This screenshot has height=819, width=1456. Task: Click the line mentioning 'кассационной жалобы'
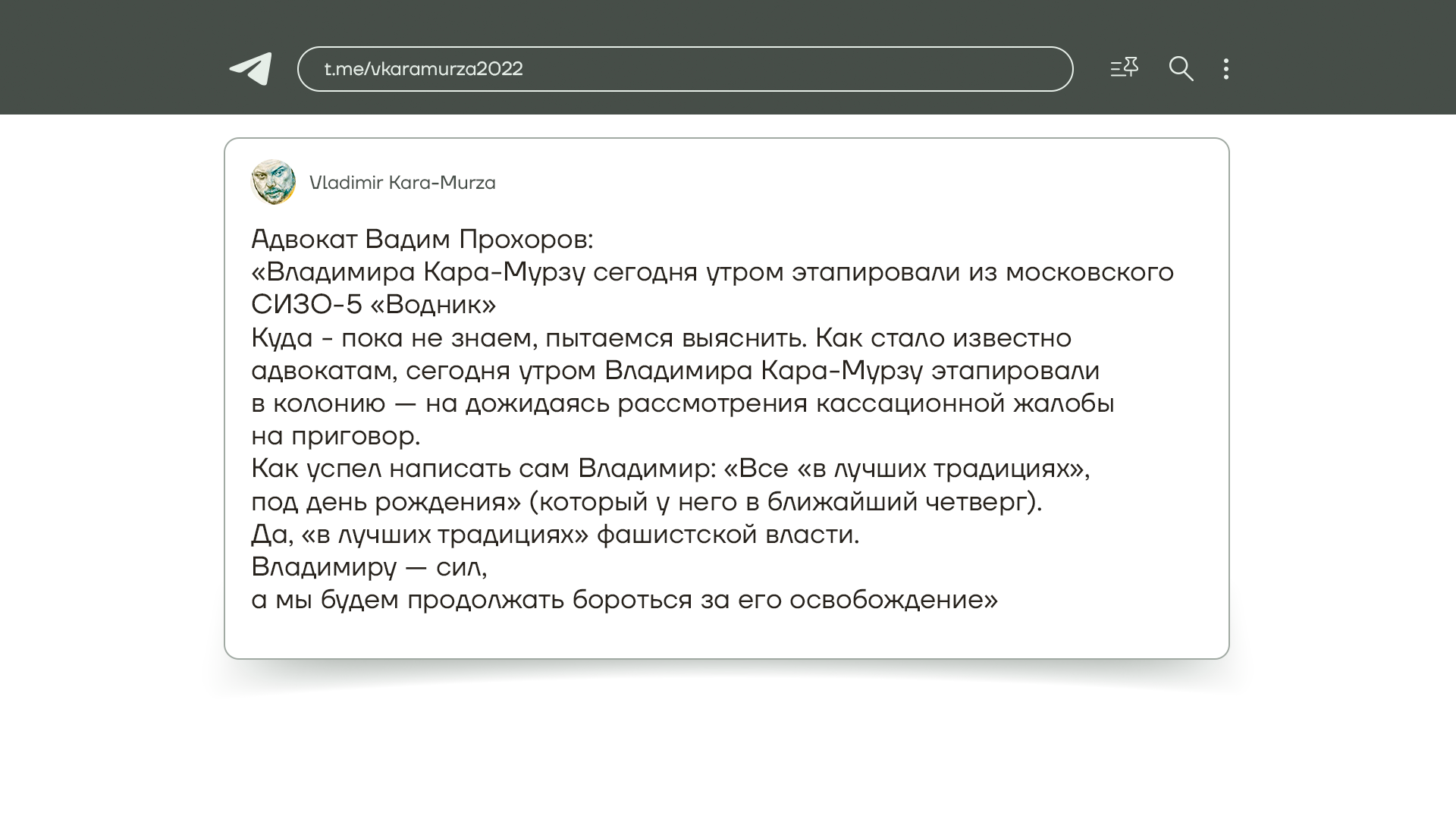coord(682,403)
